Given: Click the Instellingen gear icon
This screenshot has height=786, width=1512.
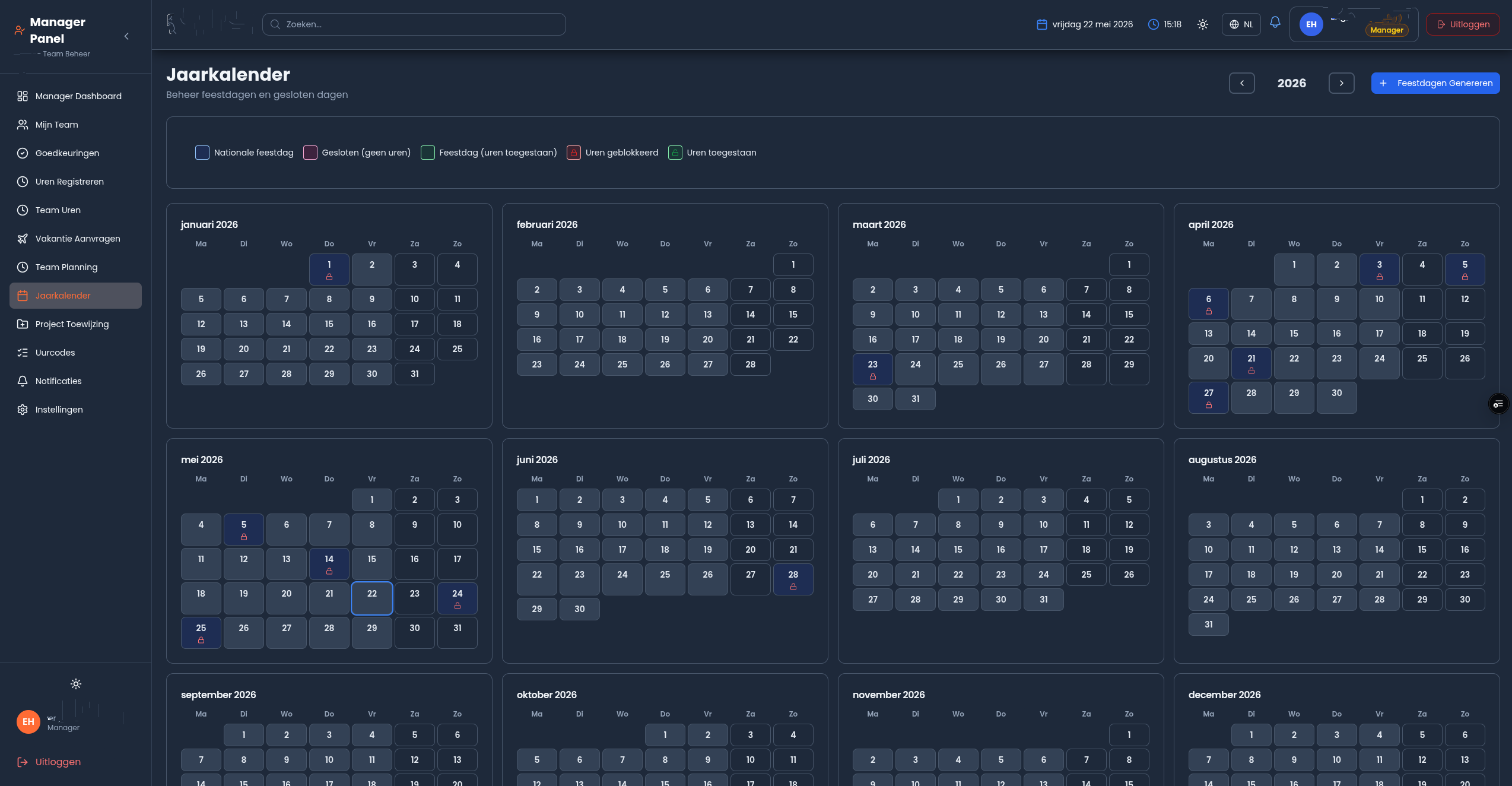Looking at the screenshot, I should (23, 410).
